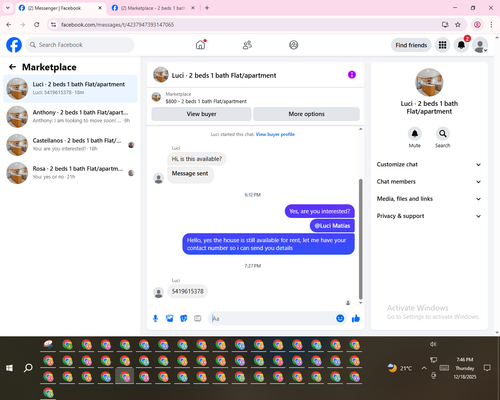
Task: Open the Friends icon in top navigation
Action: pyautogui.click(x=247, y=45)
